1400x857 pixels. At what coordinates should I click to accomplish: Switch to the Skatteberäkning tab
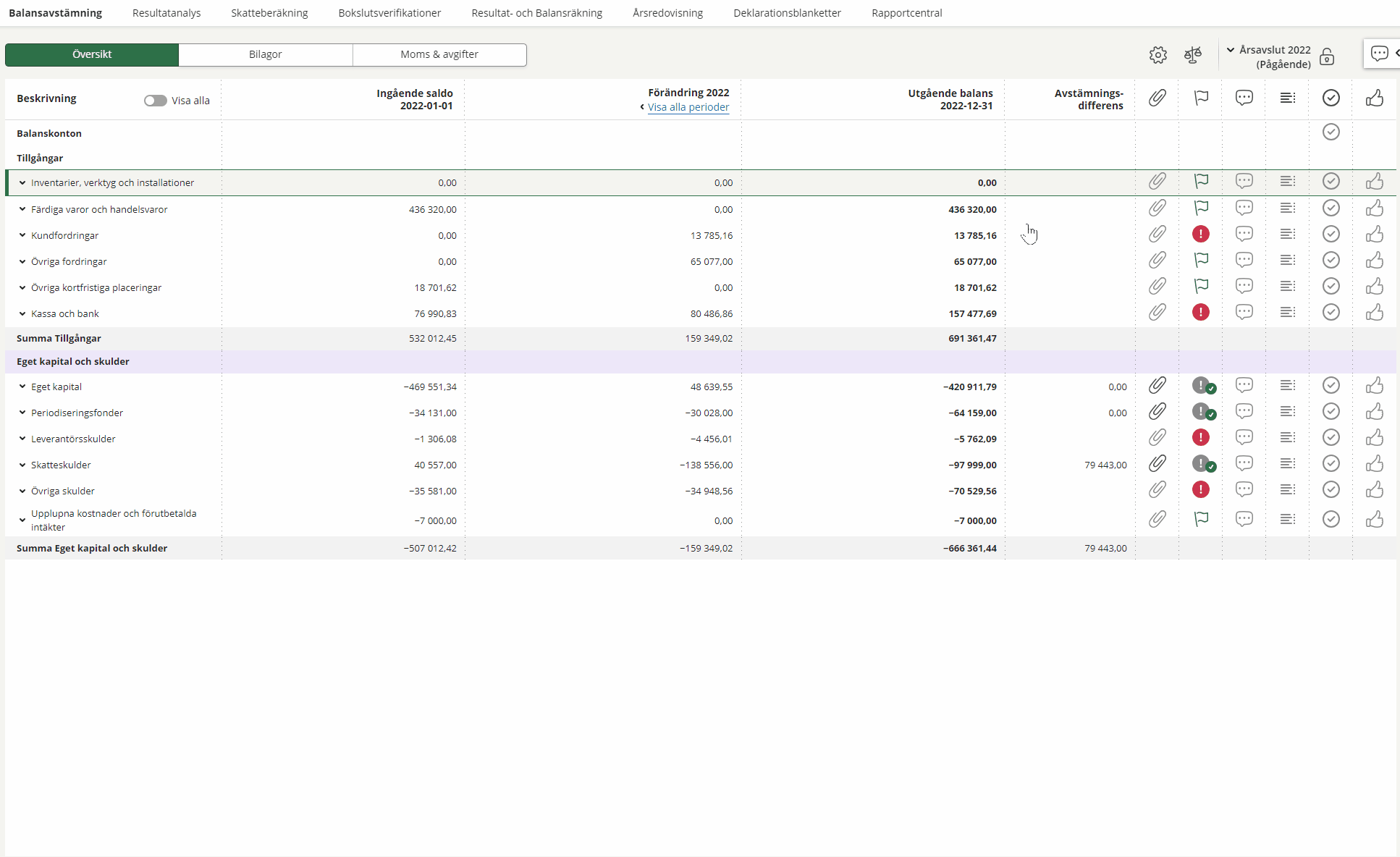coord(269,13)
